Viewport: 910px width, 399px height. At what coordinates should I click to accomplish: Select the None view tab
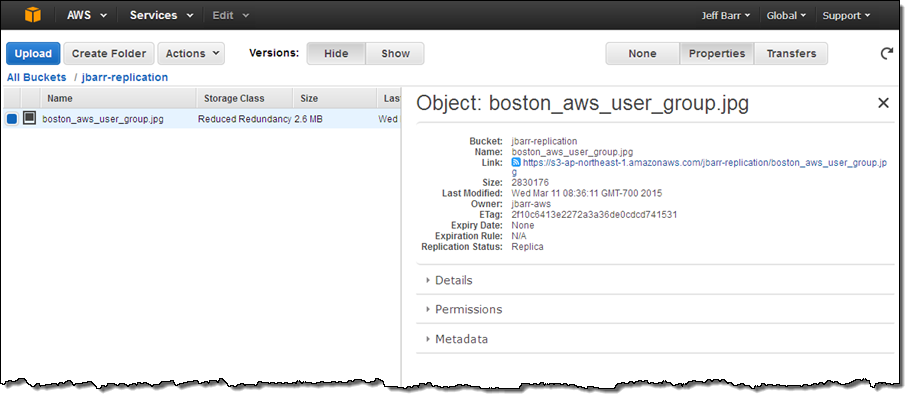pyautogui.click(x=642, y=53)
